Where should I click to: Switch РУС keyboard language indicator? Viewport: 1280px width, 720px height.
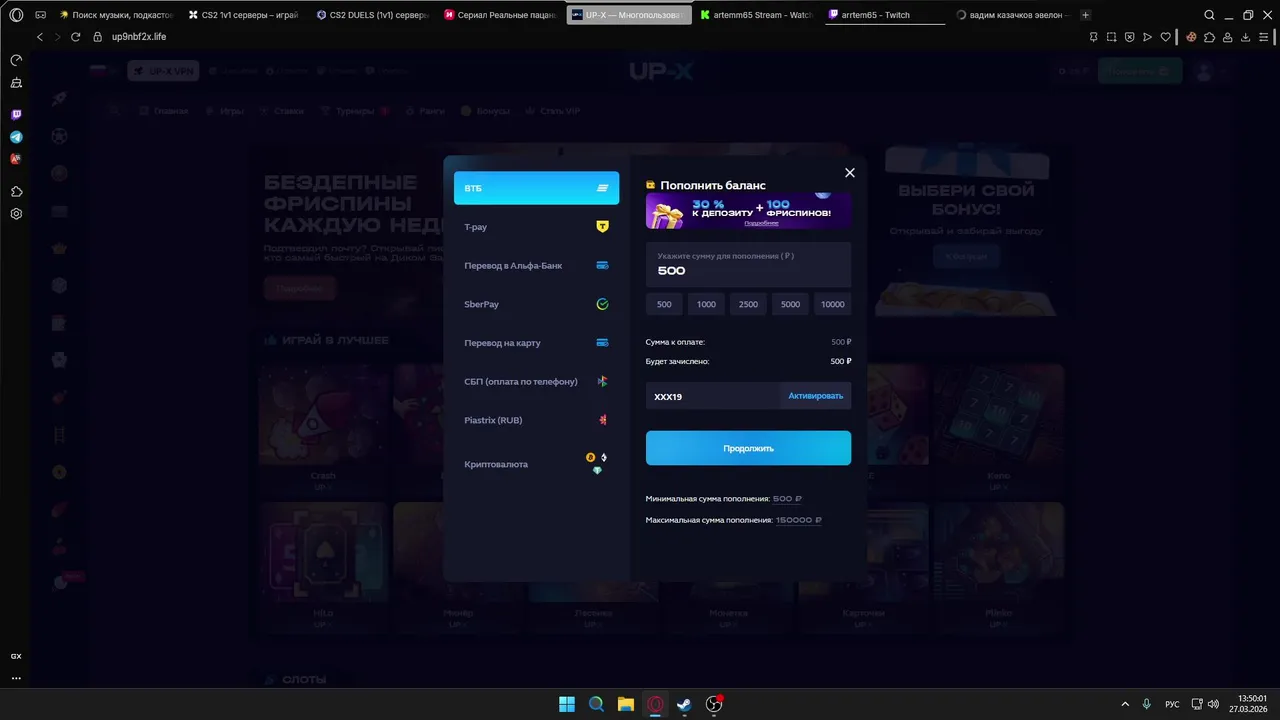point(1173,704)
